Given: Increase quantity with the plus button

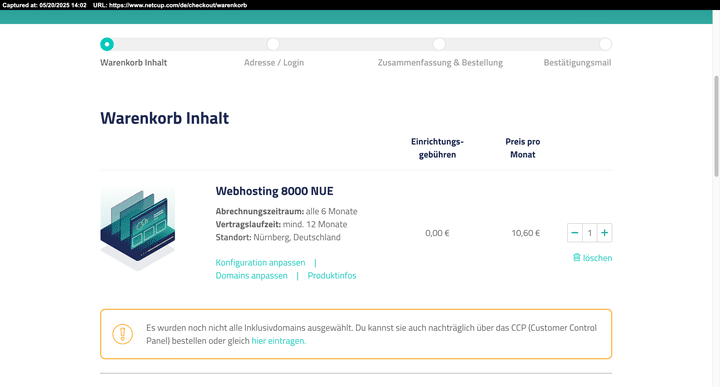Looking at the screenshot, I should tap(604, 233).
